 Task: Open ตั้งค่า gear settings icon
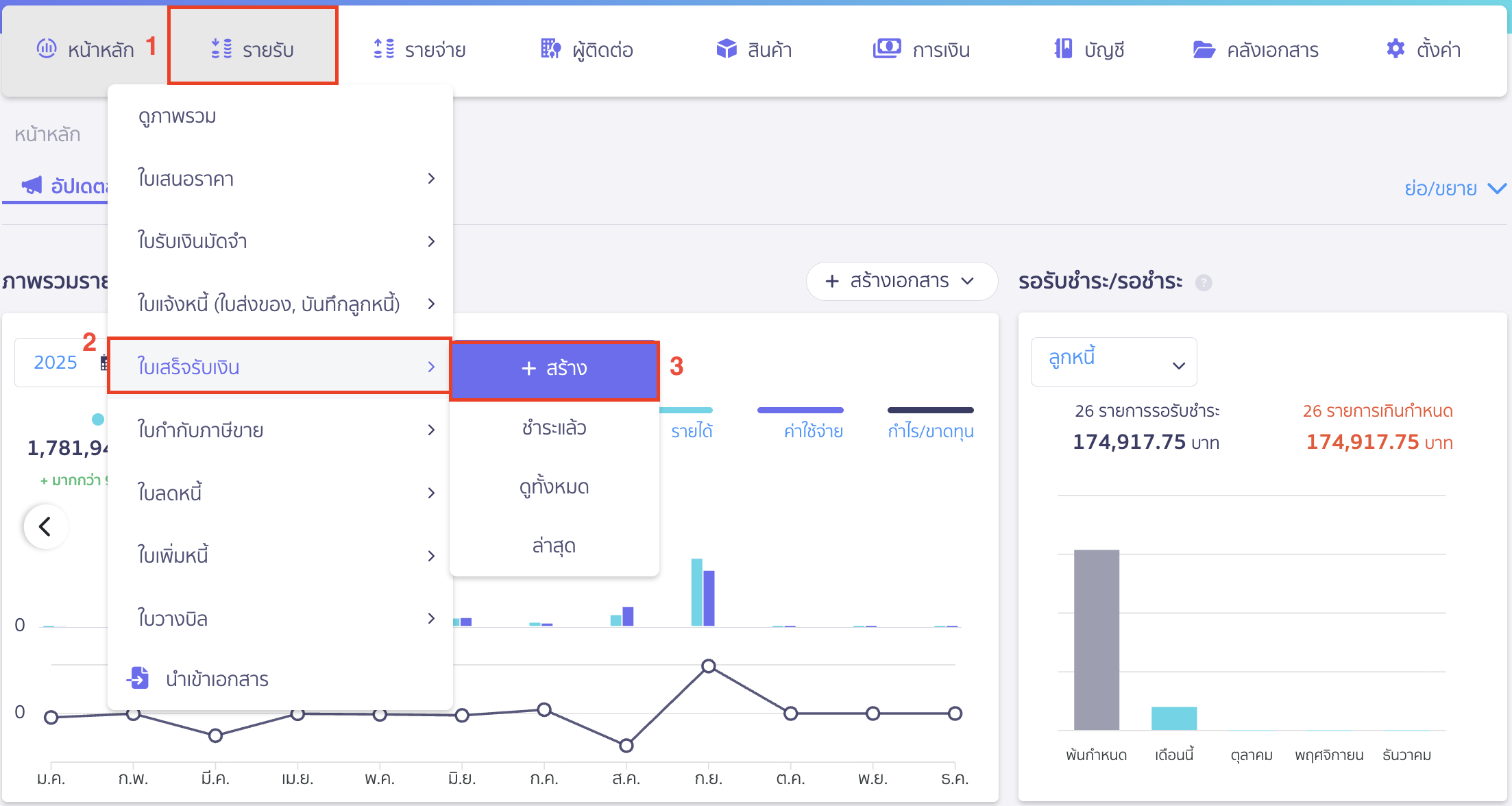1395,49
